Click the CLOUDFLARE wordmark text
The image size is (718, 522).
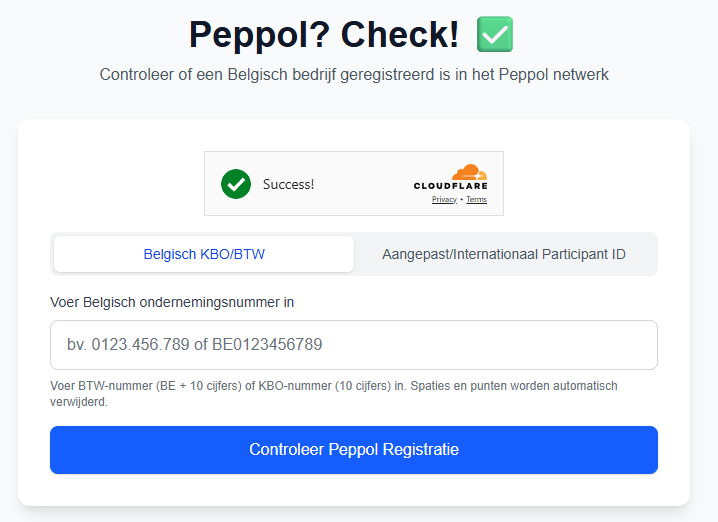point(451,187)
